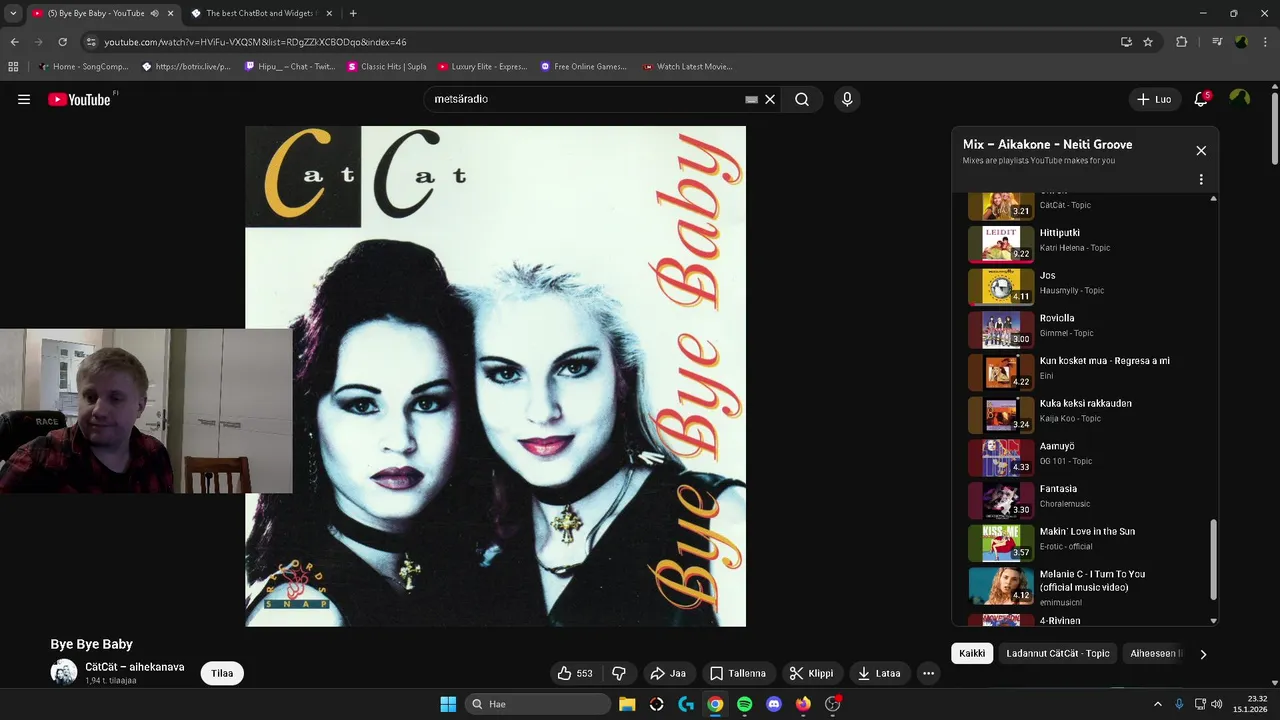
Task: Open File Explorer from the taskbar
Action: pyautogui.click(x=627, y=704)
